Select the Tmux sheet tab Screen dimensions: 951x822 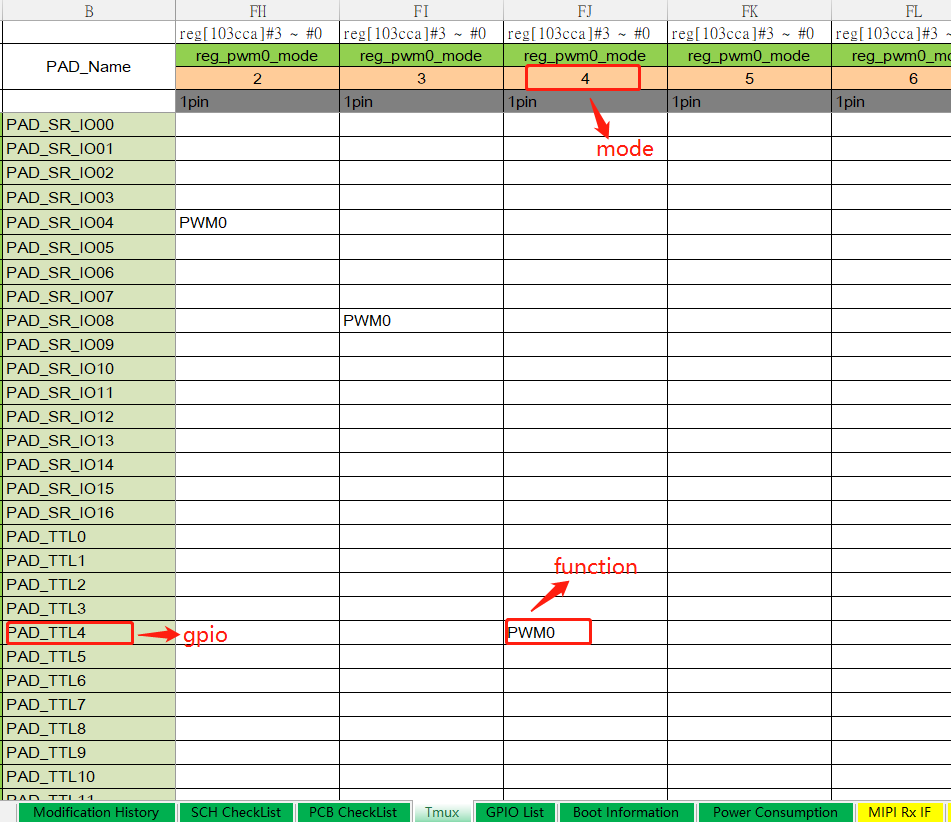(x=442, y=812)
